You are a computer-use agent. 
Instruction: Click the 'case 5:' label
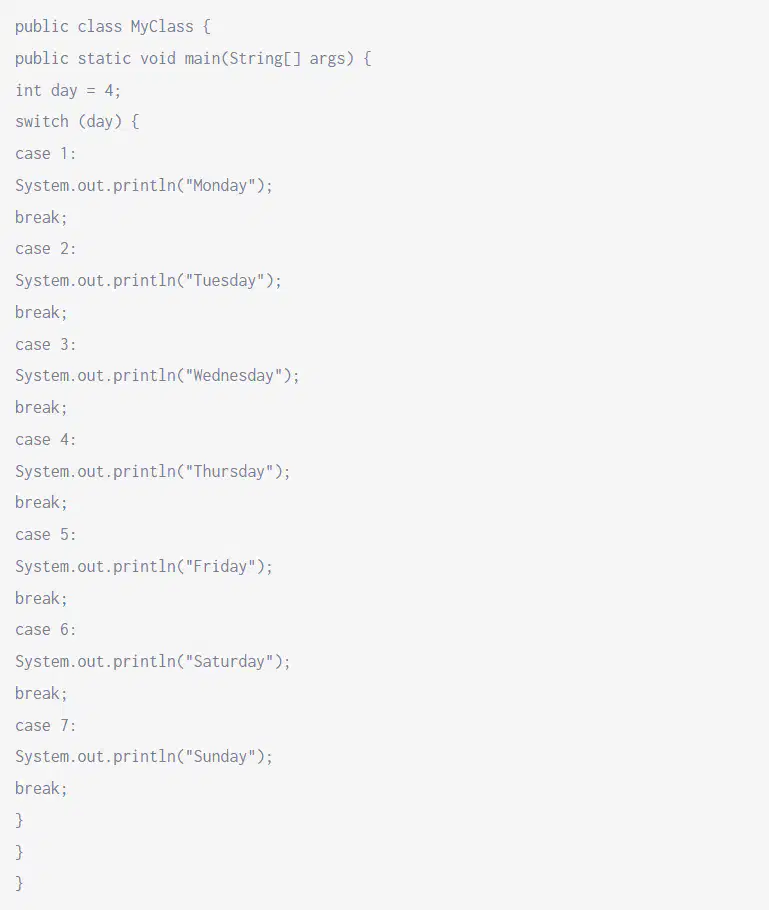46,535
